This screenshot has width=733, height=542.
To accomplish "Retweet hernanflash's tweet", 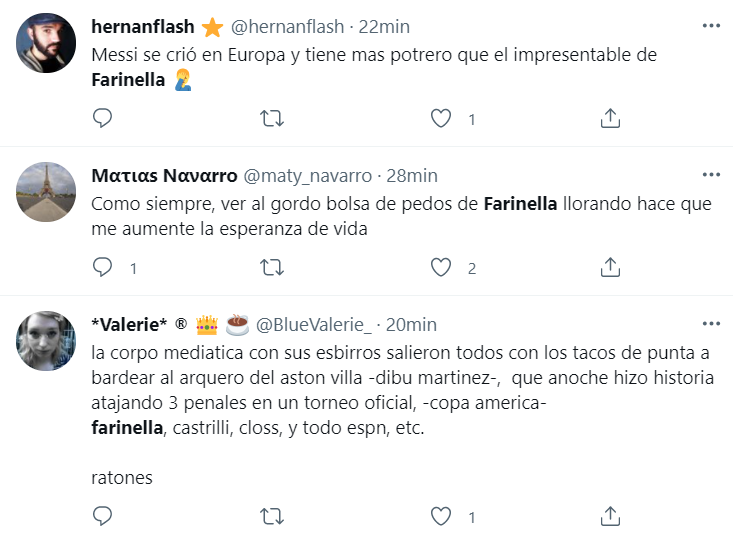I will pyautogui.click(x=271, y=119).
